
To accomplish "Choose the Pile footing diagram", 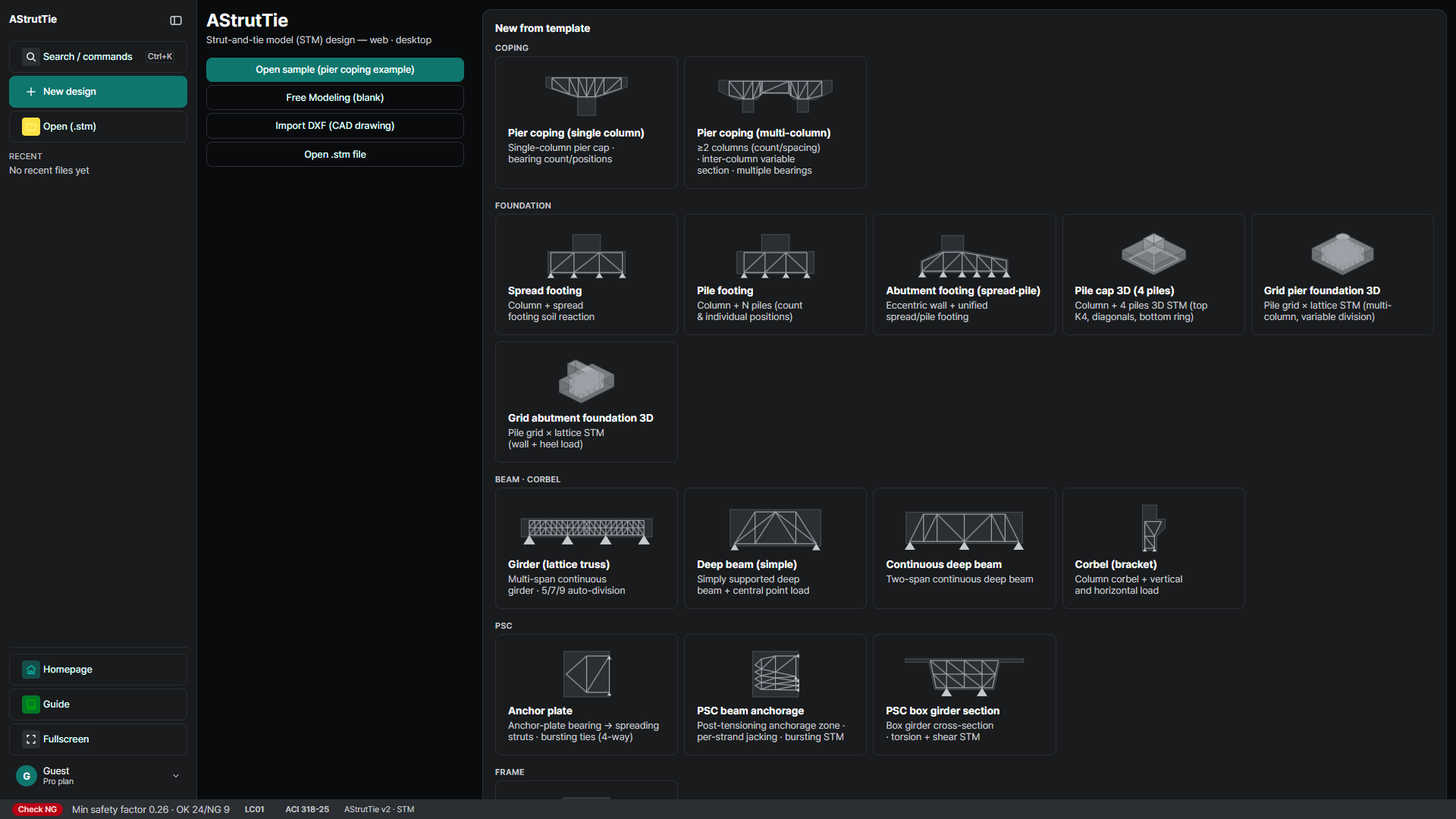I will tap(775, 256).
